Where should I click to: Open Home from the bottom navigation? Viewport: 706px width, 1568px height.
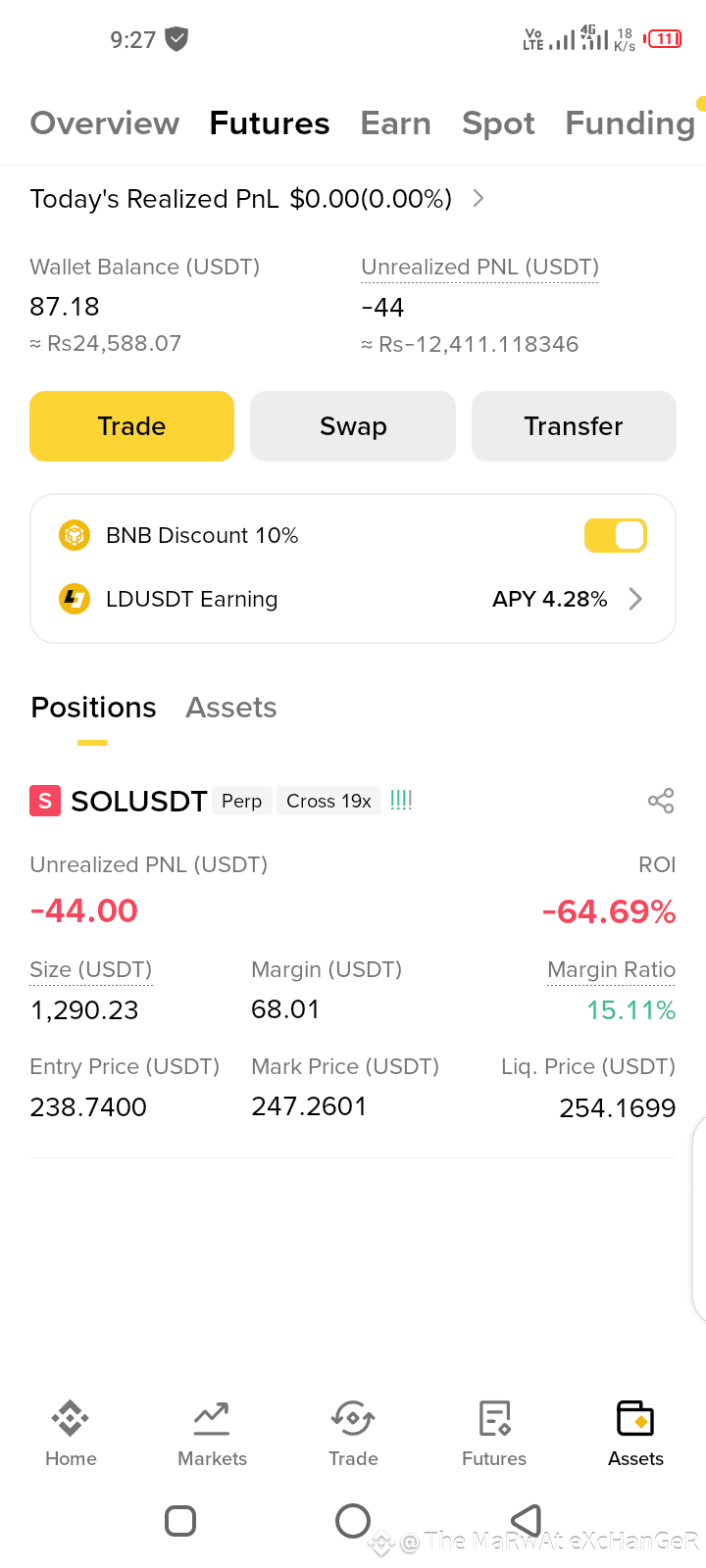coord(71,1433)
